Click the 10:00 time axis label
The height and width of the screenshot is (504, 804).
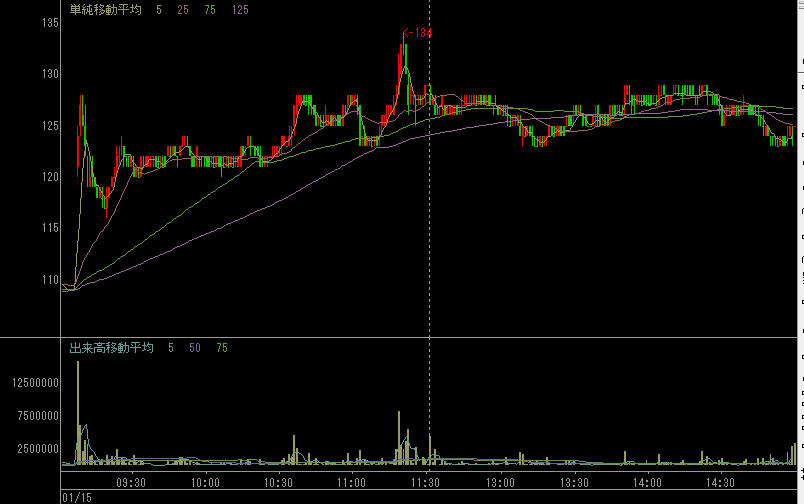coord(205,481)
